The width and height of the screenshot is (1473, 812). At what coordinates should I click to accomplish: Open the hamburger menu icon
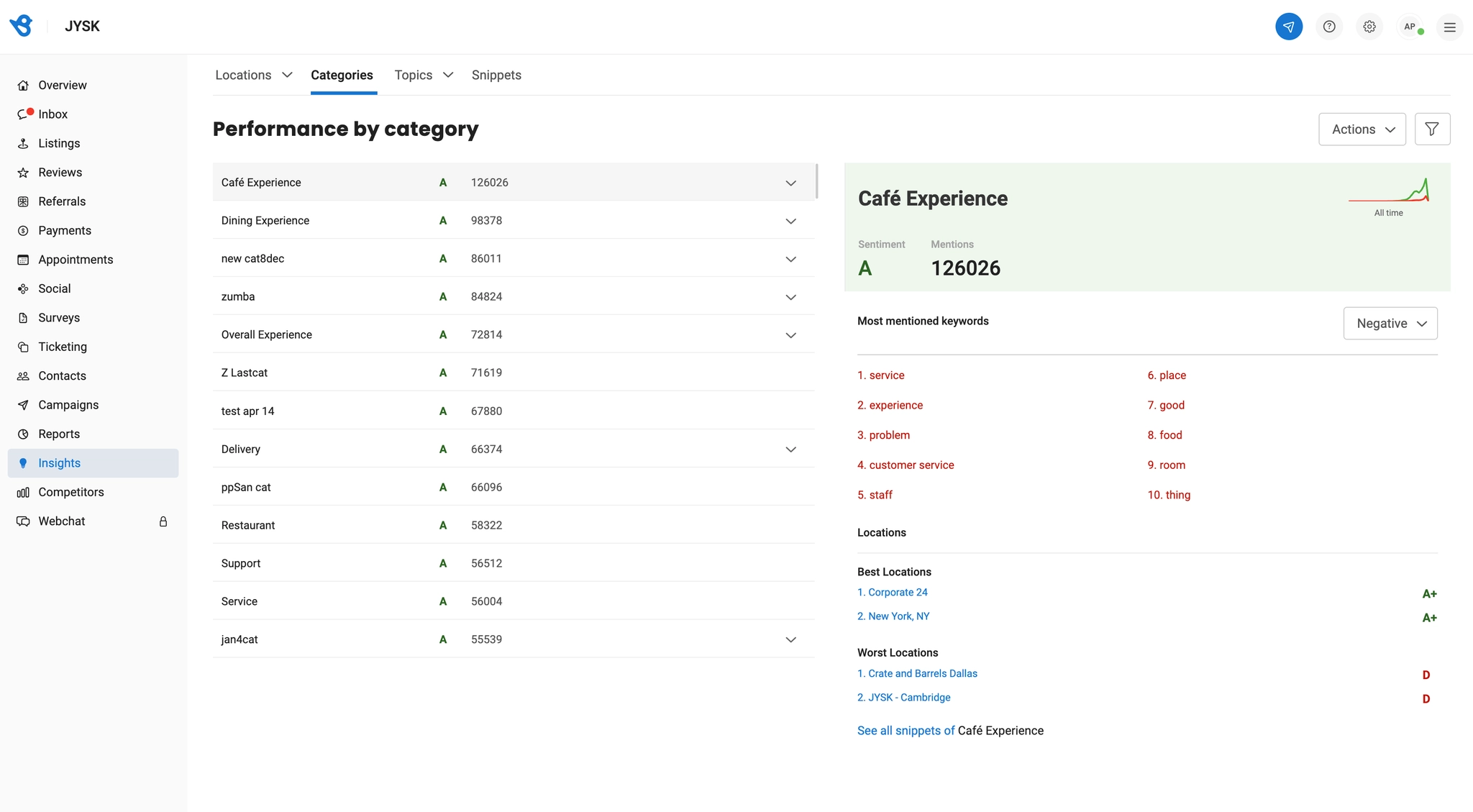point(1450,27)
